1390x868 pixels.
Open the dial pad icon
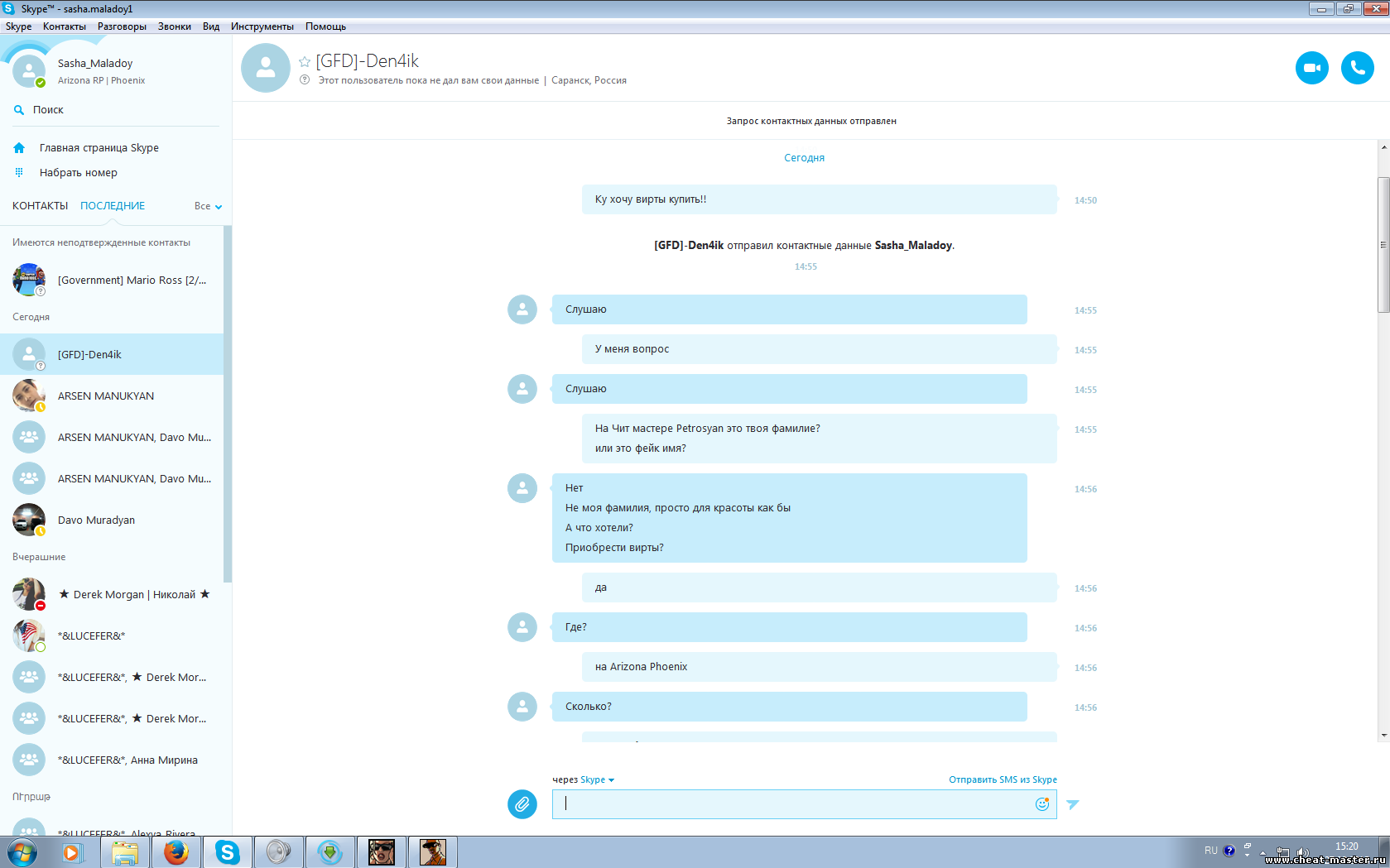coord(19,173)
